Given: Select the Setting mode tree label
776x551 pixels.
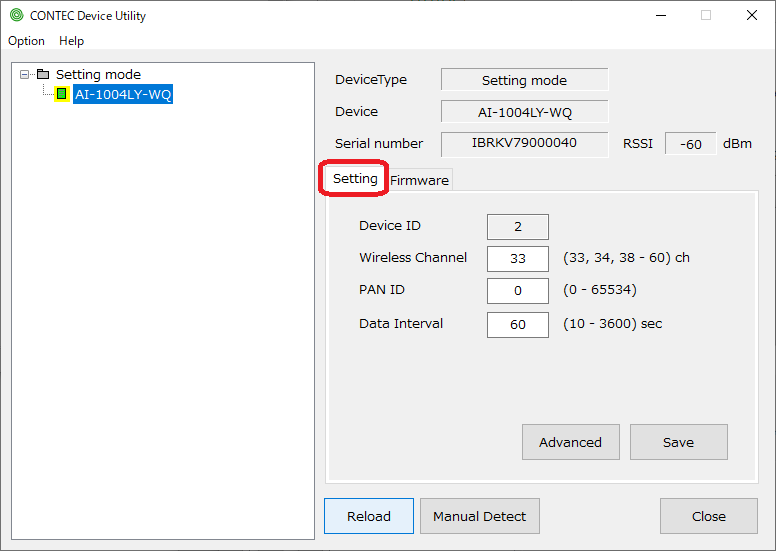Looking at the screenshot, I should pyautogui.click(x=98, y=74).
